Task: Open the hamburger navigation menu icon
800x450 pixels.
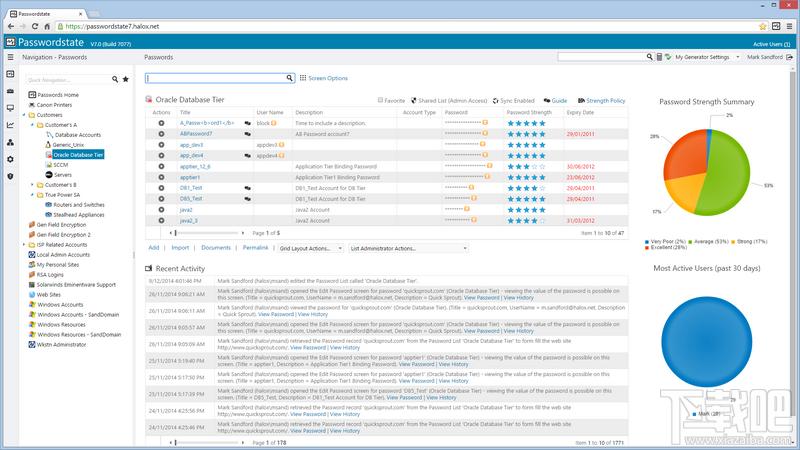Action: pyautogui.click(x=10, y=57)
